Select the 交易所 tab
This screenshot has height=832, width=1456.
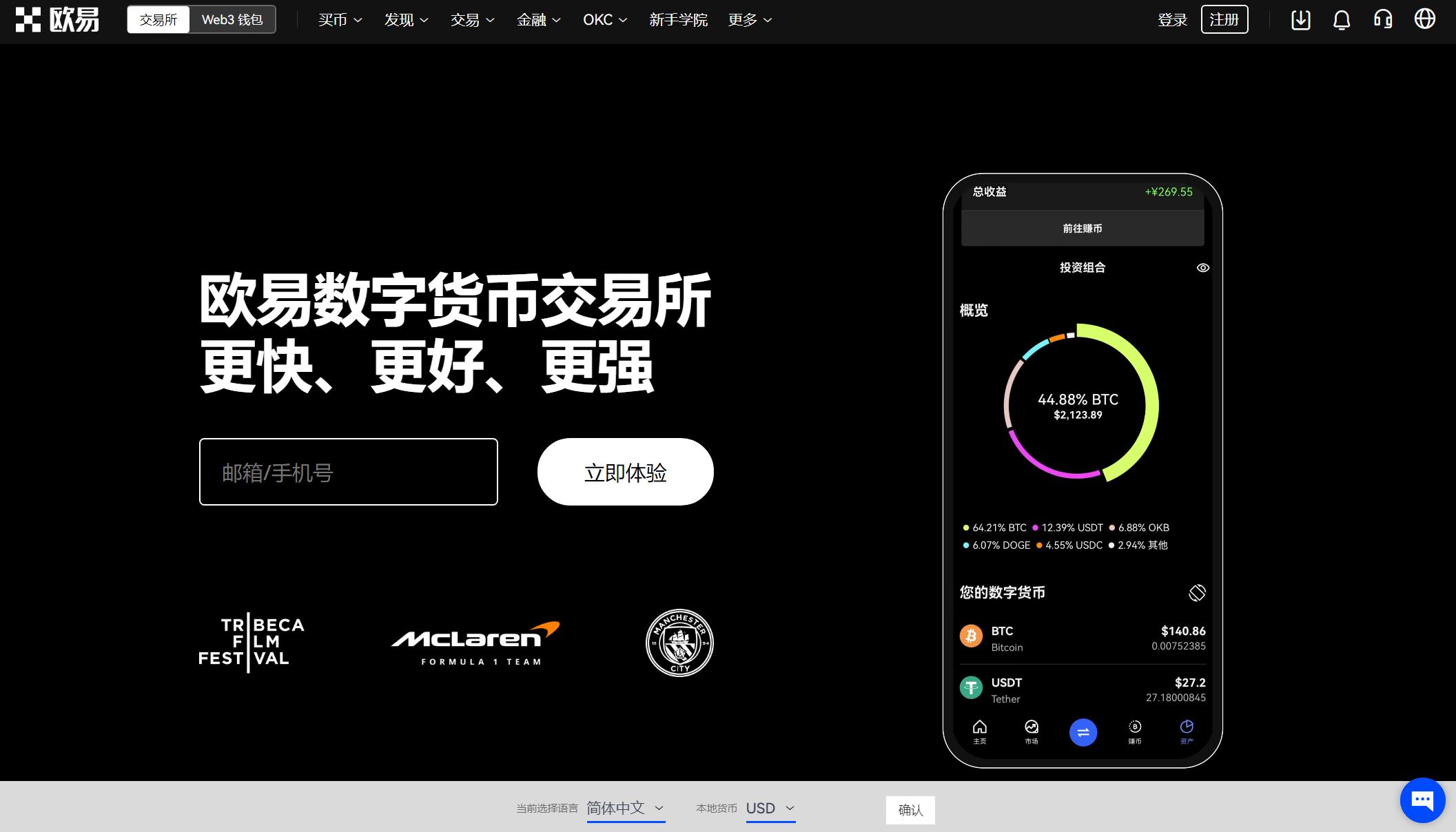[x=159, y=19]
